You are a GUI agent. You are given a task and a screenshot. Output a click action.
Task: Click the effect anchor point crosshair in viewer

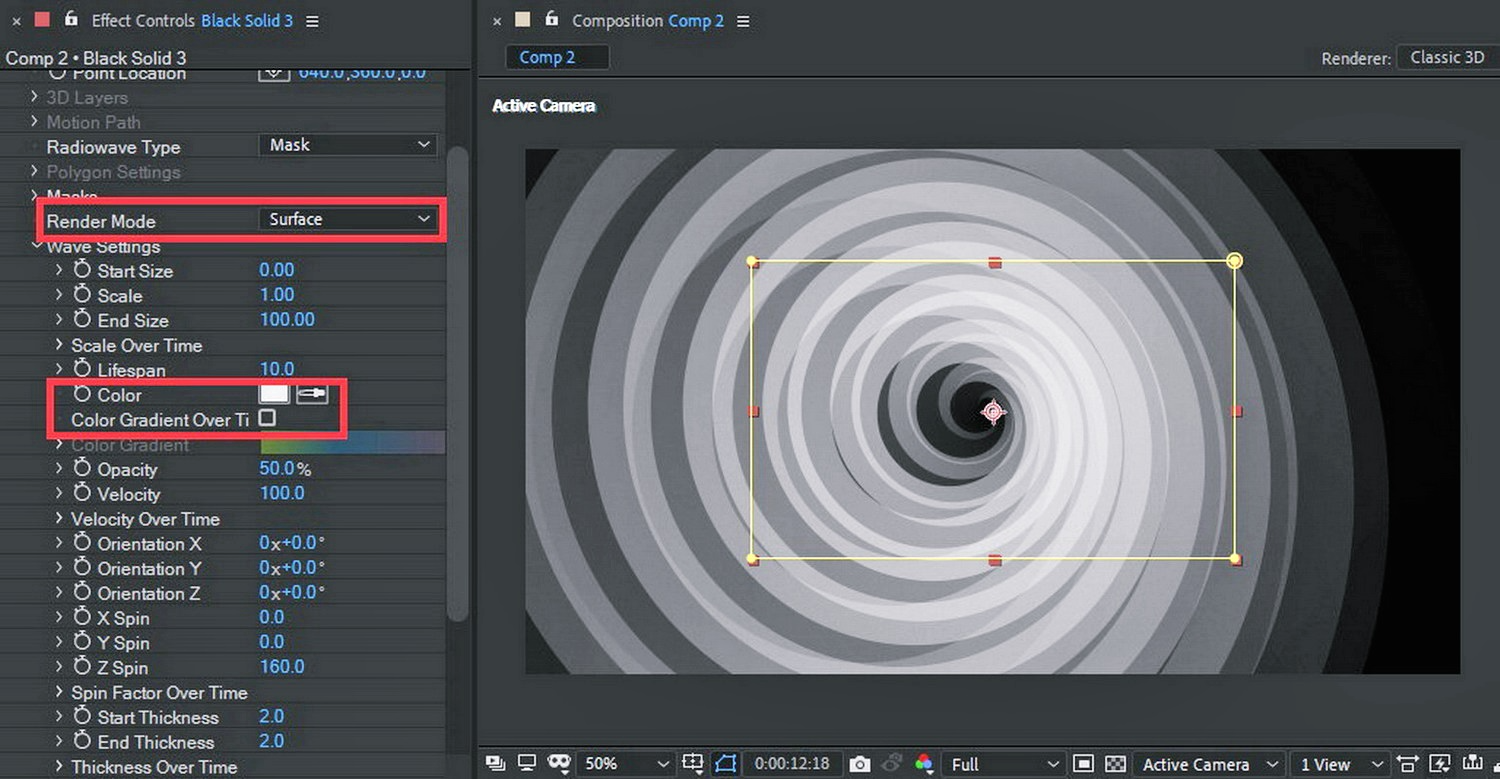coord(993,412)
